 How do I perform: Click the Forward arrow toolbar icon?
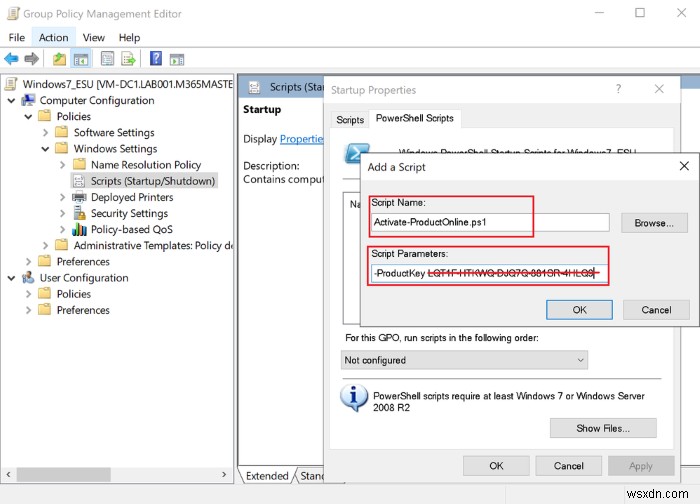click(x=31, y=58)
